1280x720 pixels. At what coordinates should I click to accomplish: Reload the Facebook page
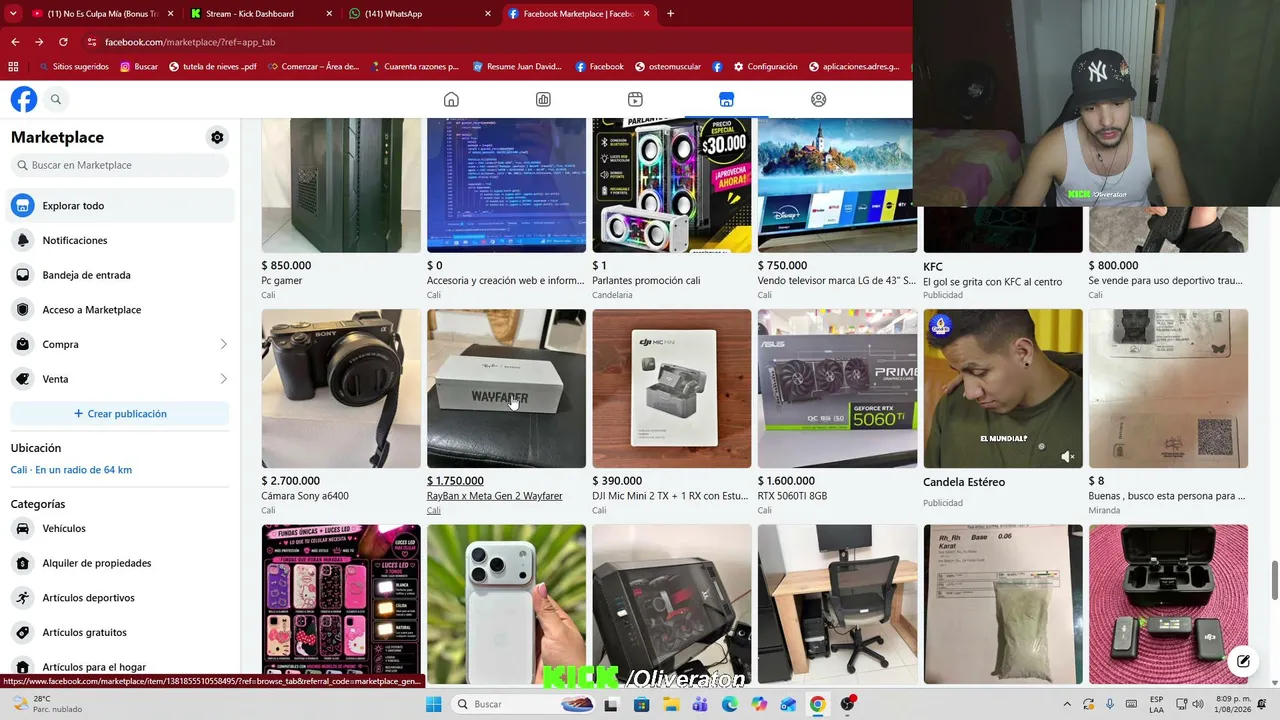[63, 42]
